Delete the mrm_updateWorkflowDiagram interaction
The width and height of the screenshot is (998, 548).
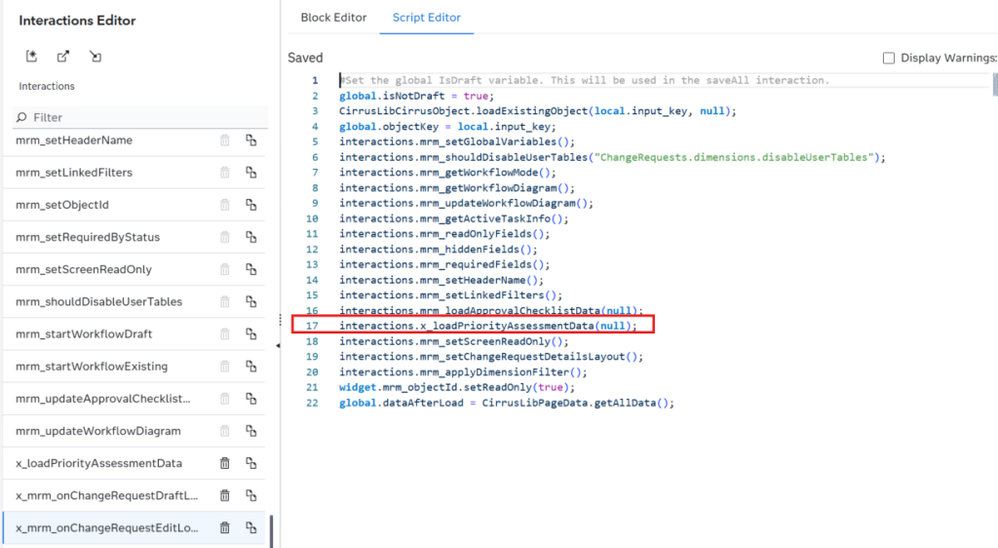pos(225,431)
